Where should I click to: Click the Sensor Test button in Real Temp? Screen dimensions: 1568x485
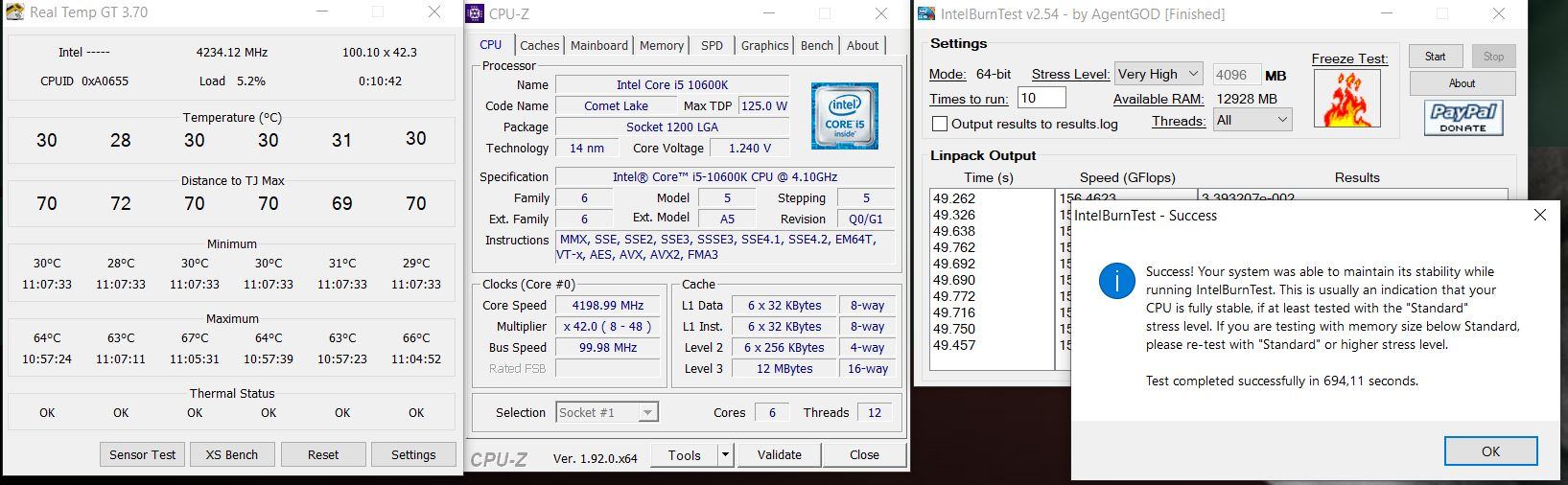click(x=142, y=454)
